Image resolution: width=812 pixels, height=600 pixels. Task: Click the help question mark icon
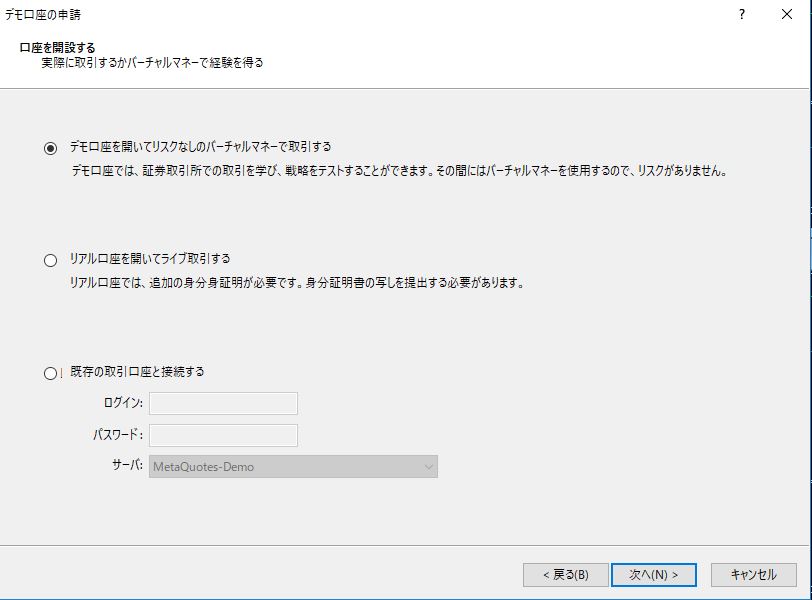tap(742, 14)
